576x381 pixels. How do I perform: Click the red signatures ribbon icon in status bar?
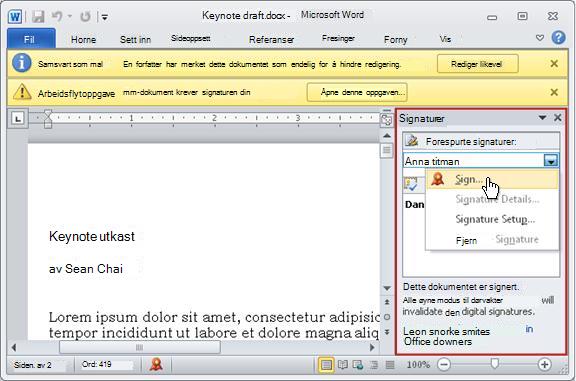click(x=156, y=364)
